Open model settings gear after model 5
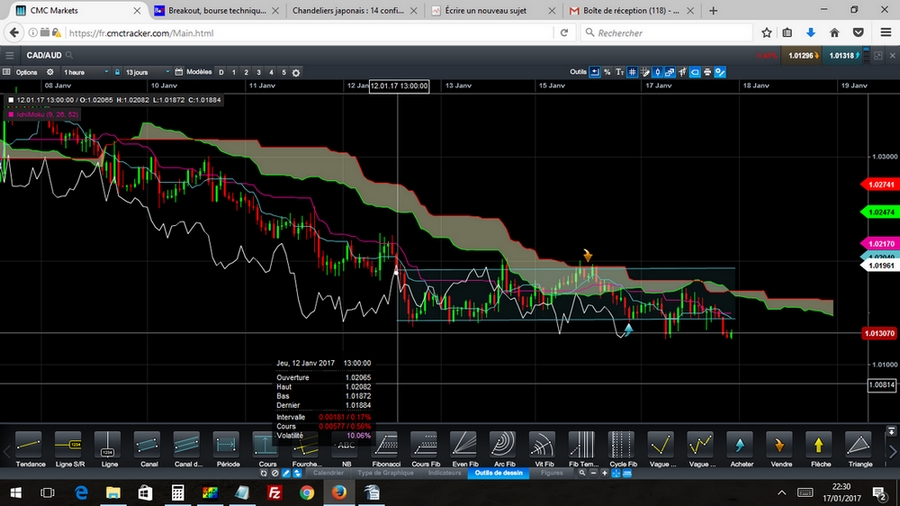The height and width of the screenshot is (506, 900). [296, 73]
